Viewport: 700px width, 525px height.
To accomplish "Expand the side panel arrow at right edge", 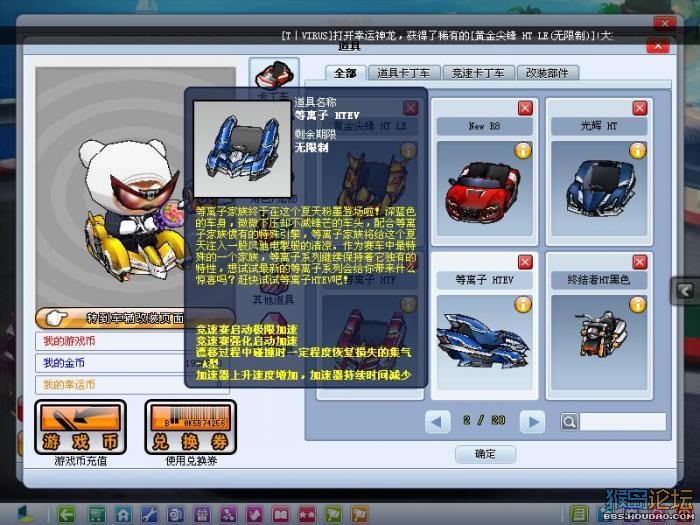I will (x=685, y=292).
